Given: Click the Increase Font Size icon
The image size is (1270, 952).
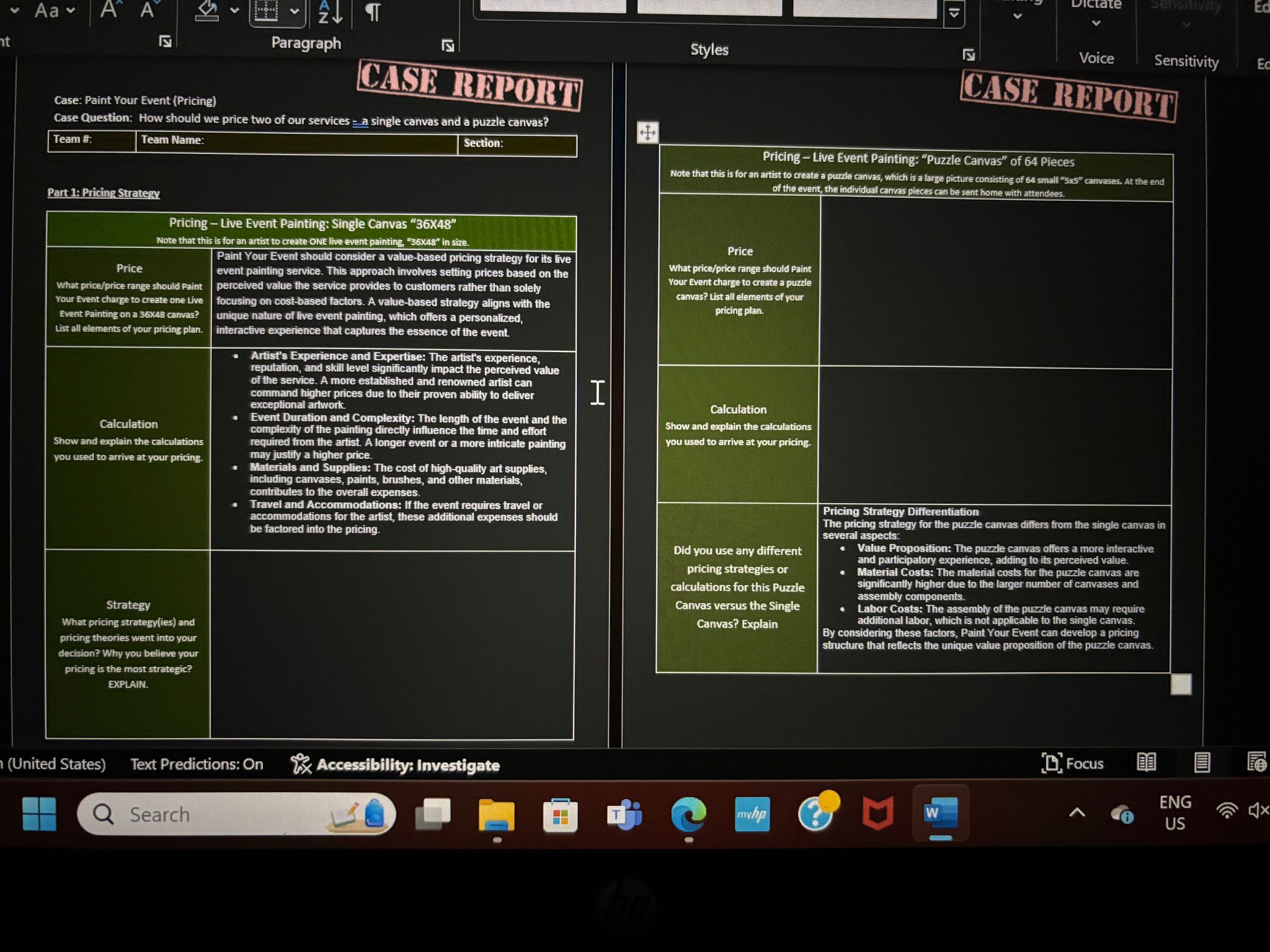Looking at the screenshot, I should click(x=109, y=9).
